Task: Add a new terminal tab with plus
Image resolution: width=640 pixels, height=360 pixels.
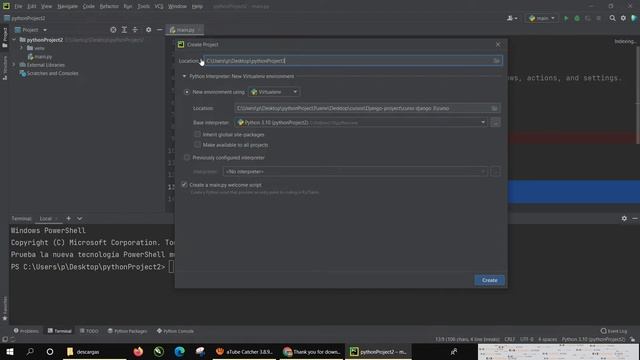Action: click(x=69, y=219)
